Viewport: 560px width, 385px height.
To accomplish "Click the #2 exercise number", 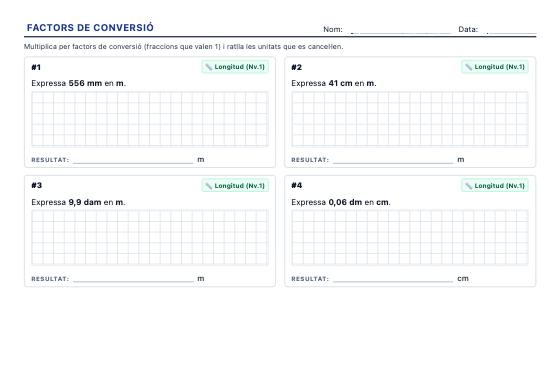I will (296, 67).
